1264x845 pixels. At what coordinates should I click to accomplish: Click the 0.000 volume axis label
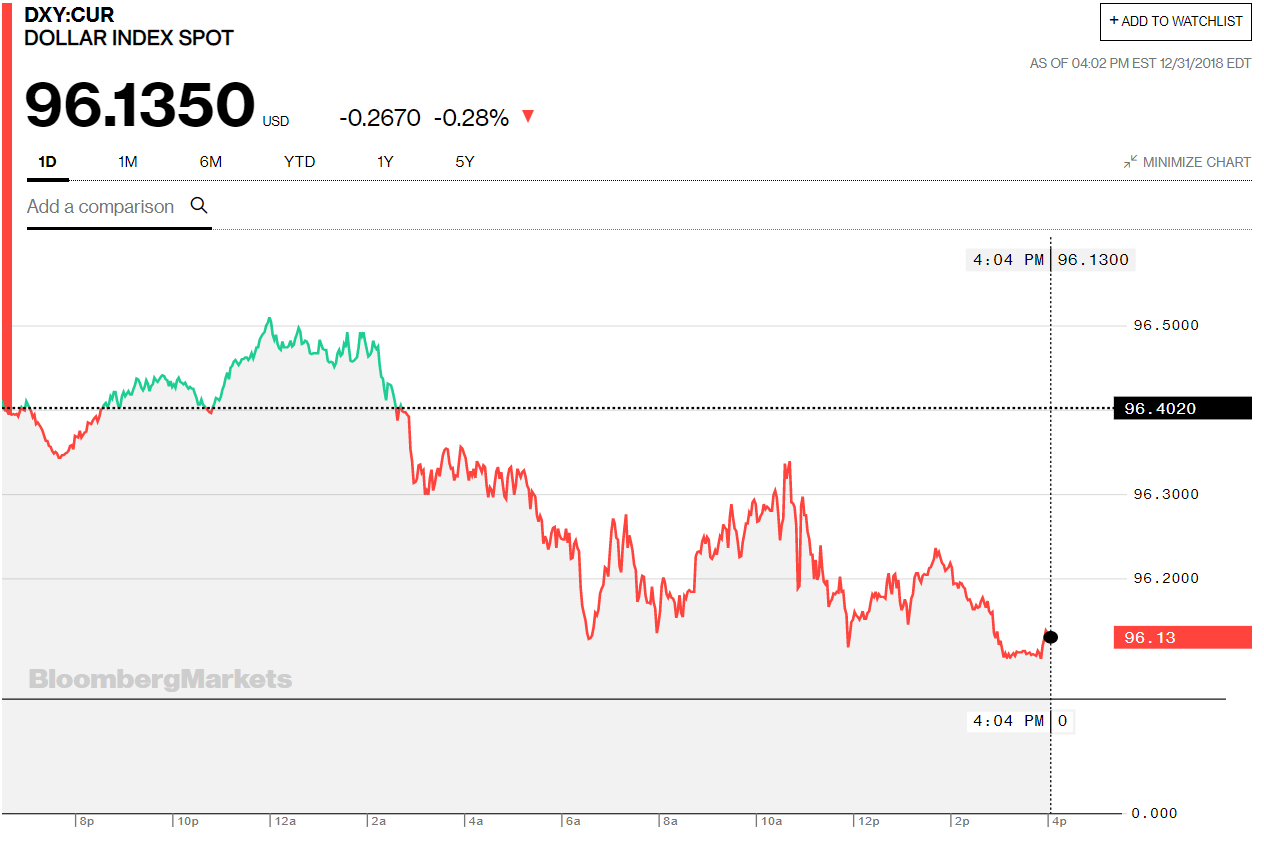[x=1154, y=813]
